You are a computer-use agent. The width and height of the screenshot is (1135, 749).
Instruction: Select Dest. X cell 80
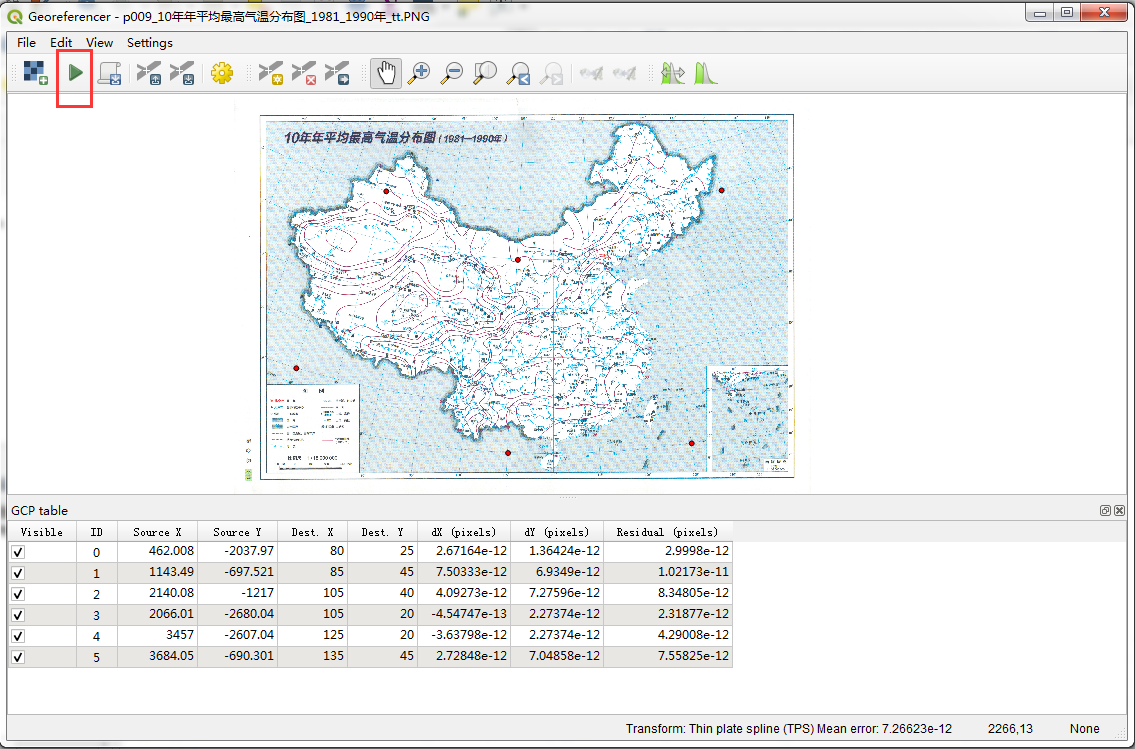(313, 551)
